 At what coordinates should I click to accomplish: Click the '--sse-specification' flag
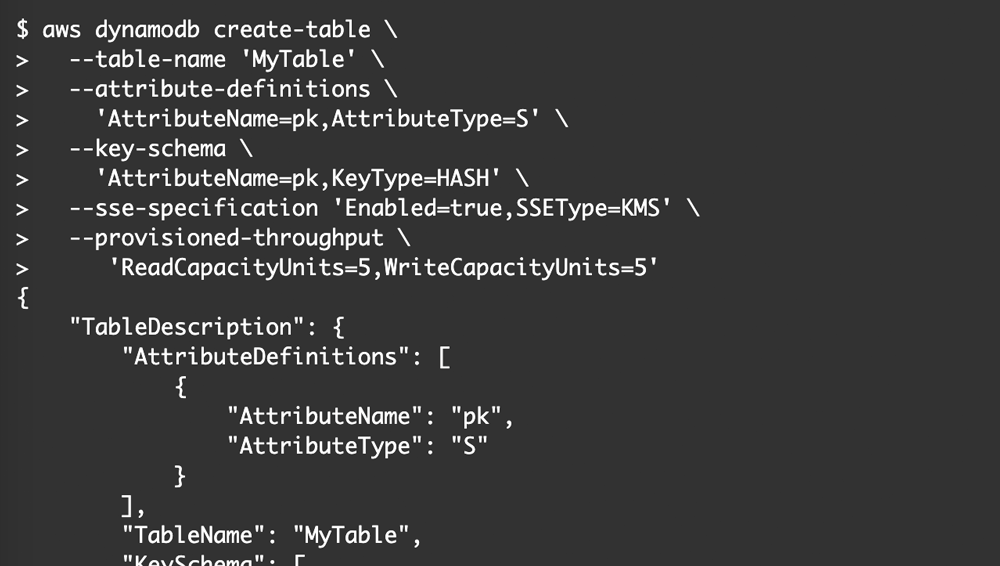tap(193, 208)
